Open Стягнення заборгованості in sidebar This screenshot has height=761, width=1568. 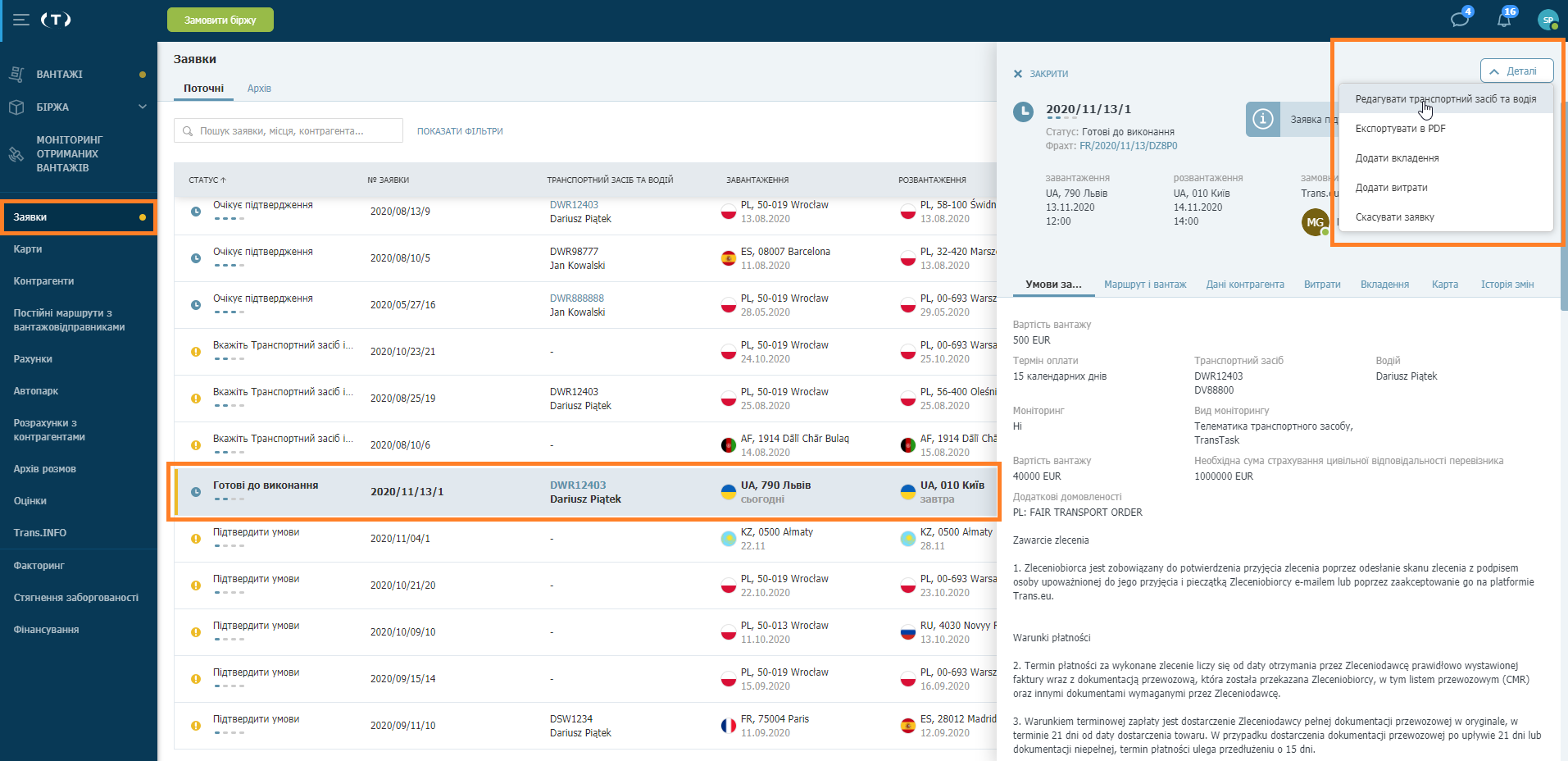click(x=76, y=598)
